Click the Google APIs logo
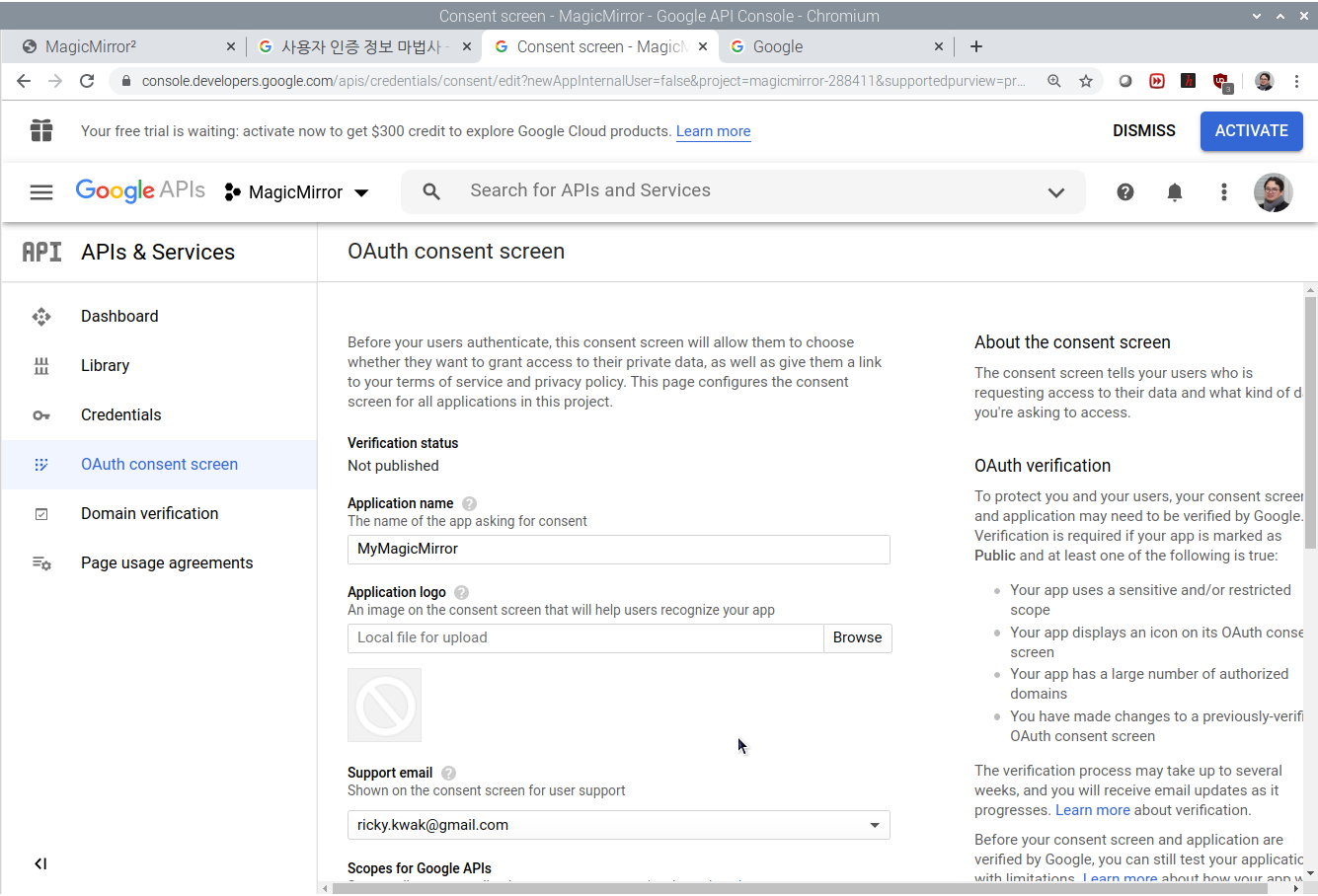This screenshot has width=1318, height=896. click(140, 190)
